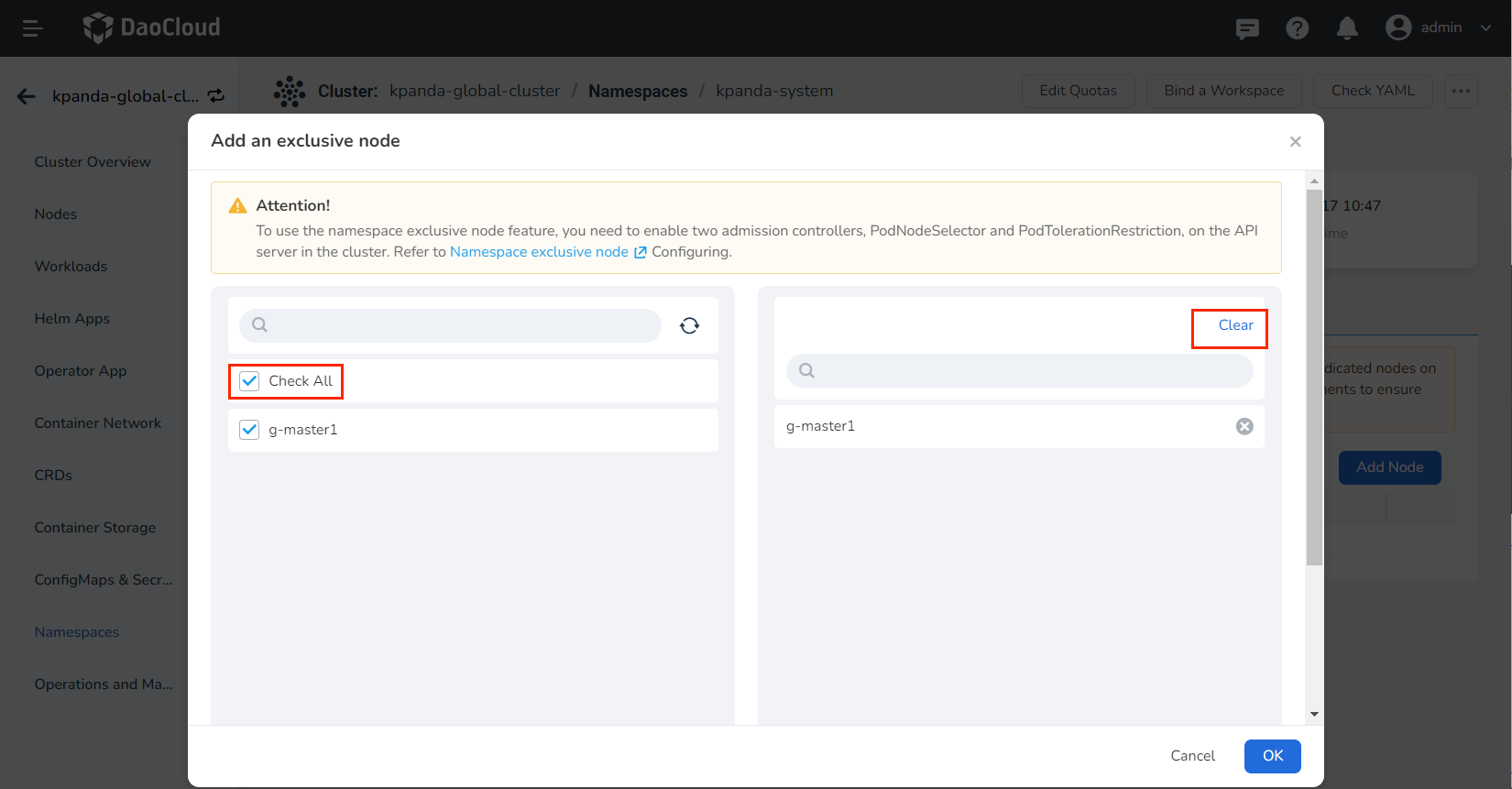This screenshot has width=1512, height=789.
Task: Uncheck the Check All checkbox
Action: [x=249, y=381]
